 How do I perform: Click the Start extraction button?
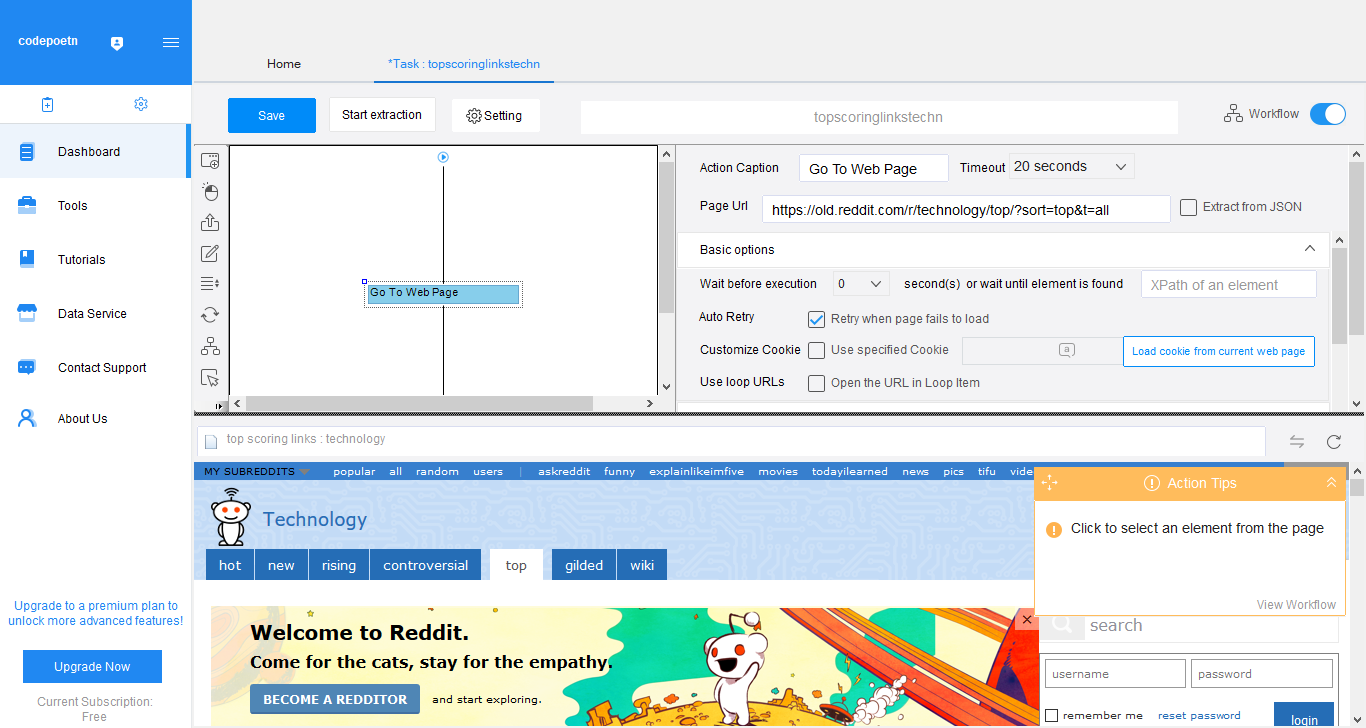pyautogui.click(x=382, y=115)
